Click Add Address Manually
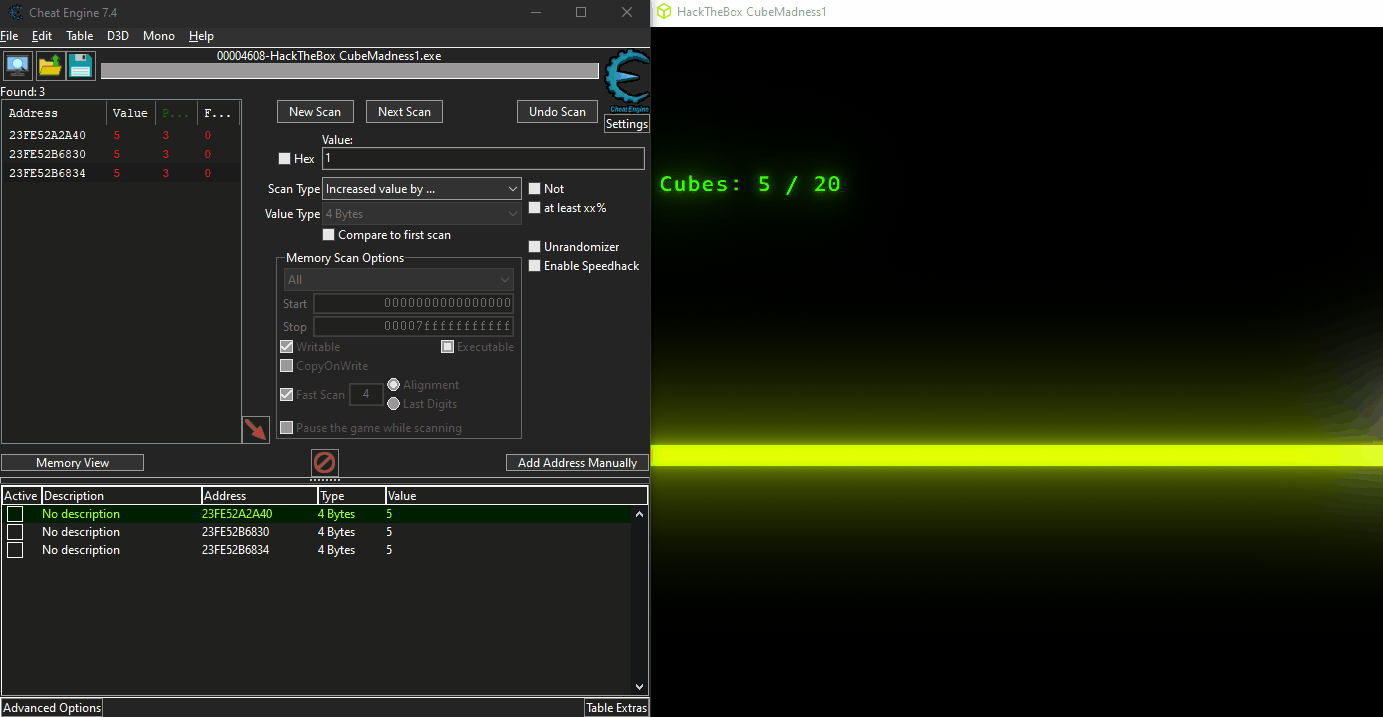This screenshot has height=717, width=1383. point(578,463)
